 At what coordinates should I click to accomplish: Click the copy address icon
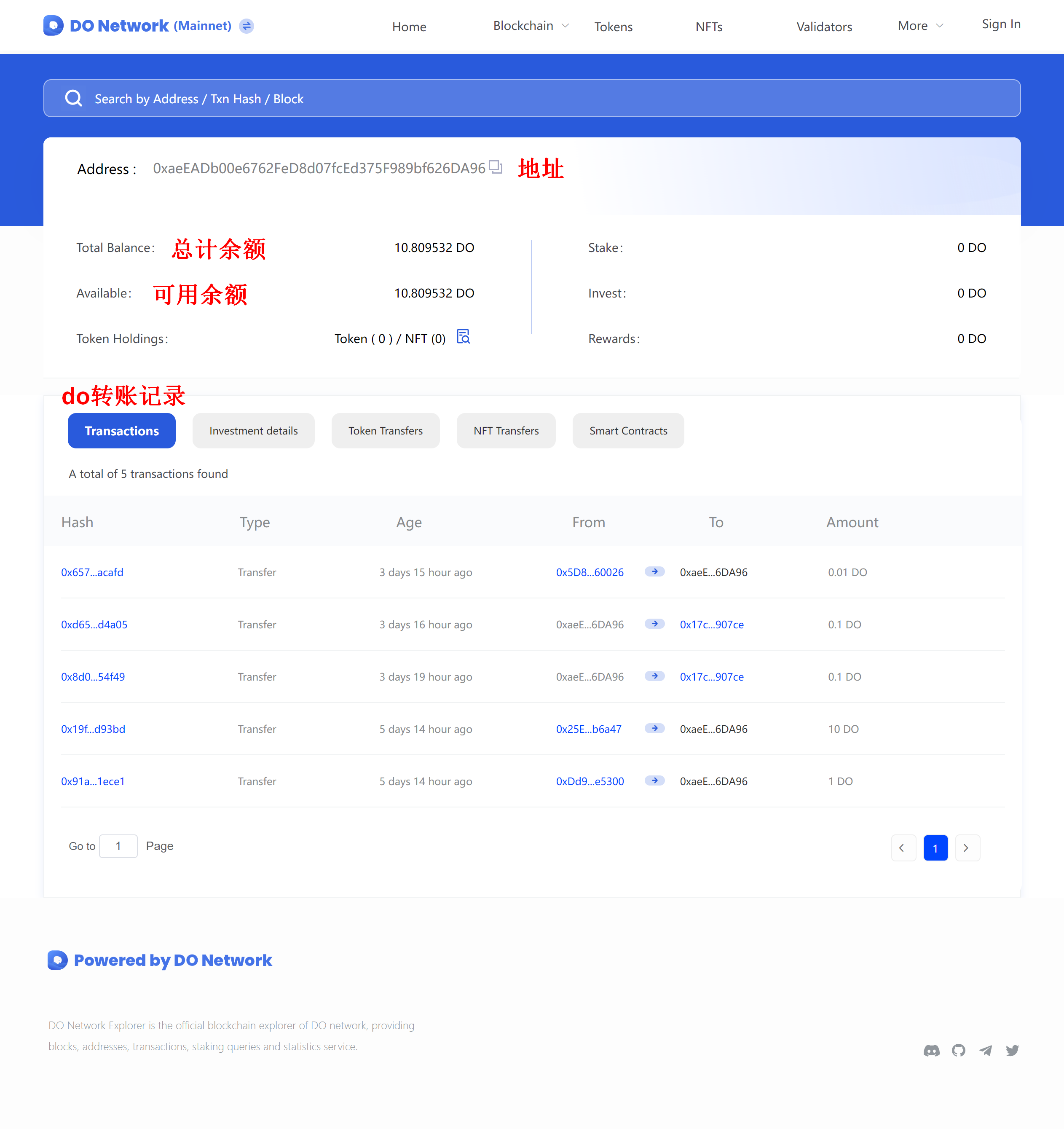pyautogui.click(x=495, y=168)
